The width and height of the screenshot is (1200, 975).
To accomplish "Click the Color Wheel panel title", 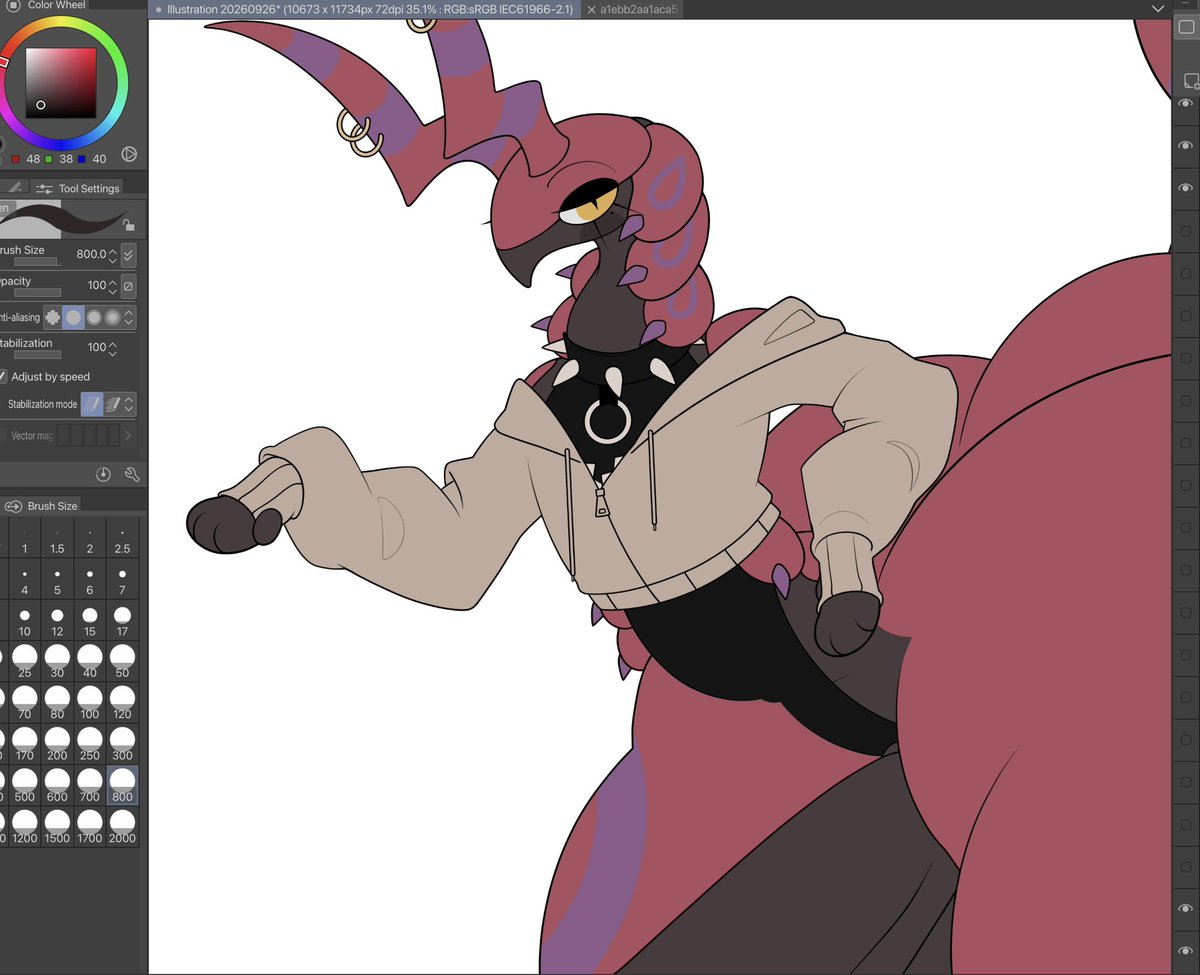I will pyautogui.click(x=56, y=5).
